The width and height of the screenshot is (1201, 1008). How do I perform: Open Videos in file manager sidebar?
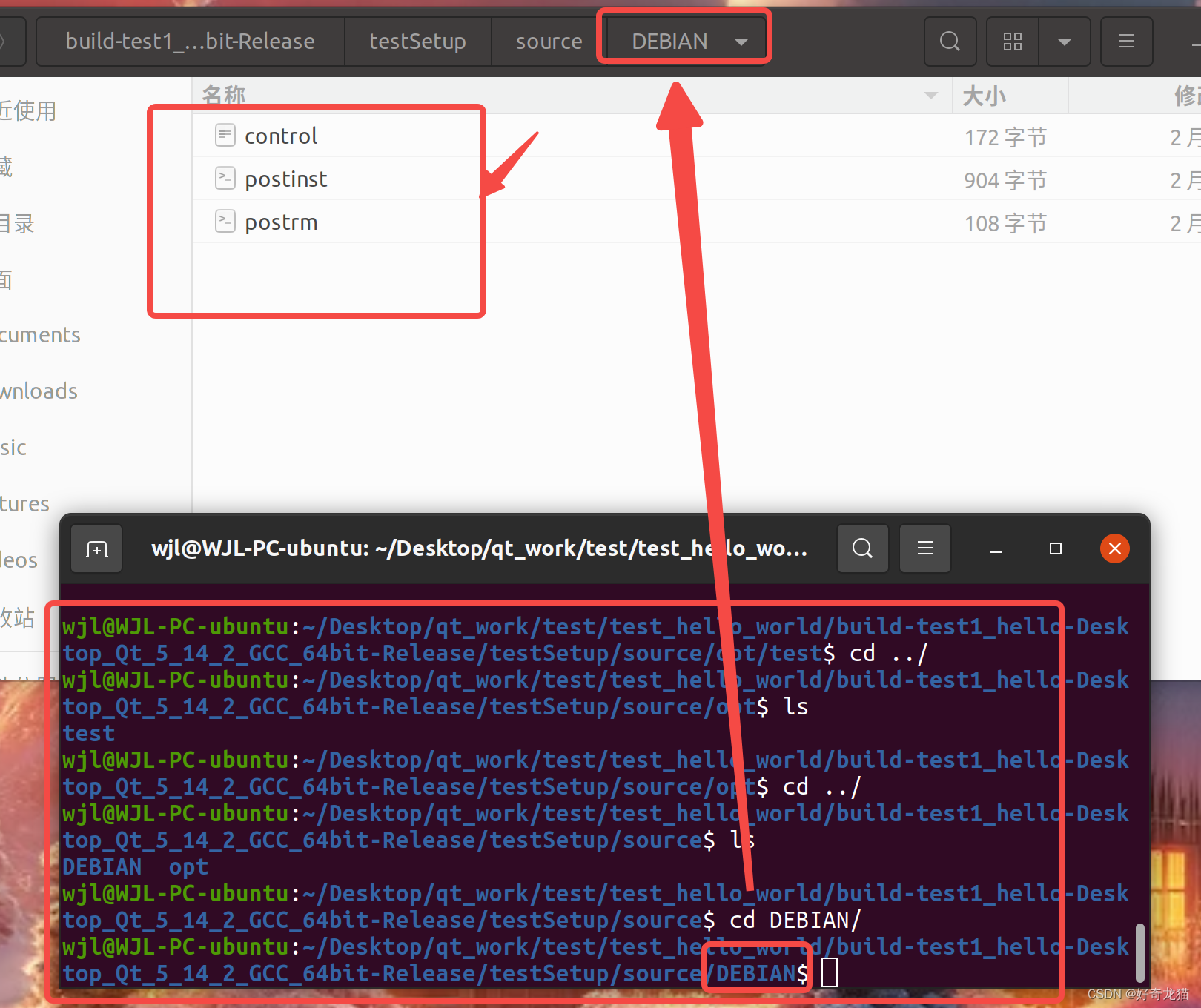(19, 560)
